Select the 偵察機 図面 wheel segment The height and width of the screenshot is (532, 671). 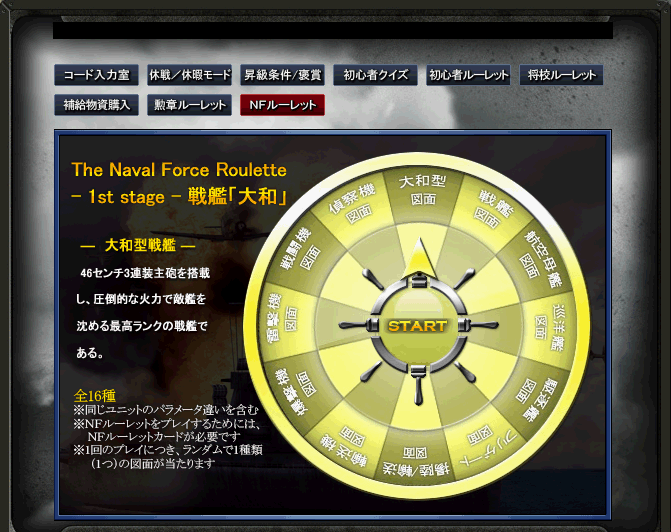(353, 205)
